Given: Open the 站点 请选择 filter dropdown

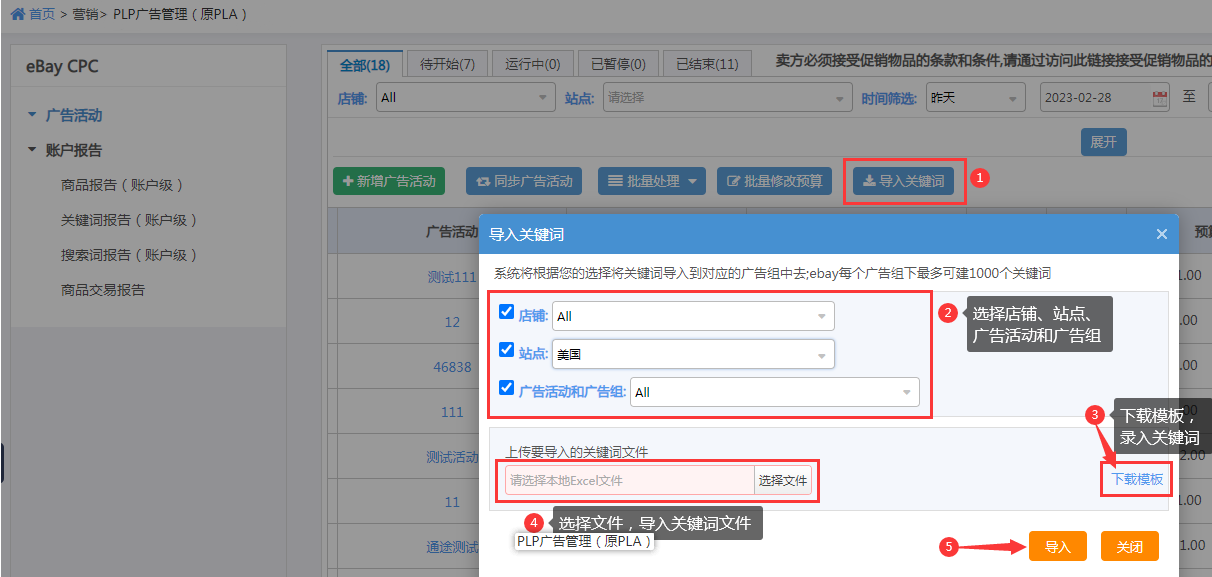Looking at the screenshot, I should pyautogui.click(x=727, y=98).
